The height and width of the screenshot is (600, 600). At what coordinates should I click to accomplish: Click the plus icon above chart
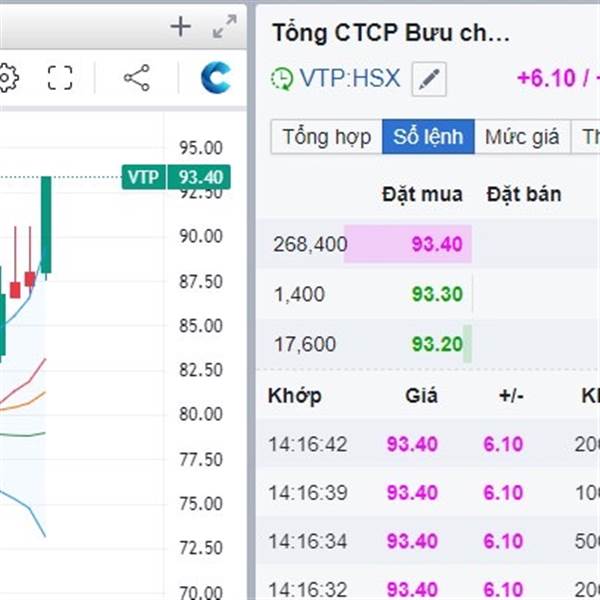(x=181, y=27)
